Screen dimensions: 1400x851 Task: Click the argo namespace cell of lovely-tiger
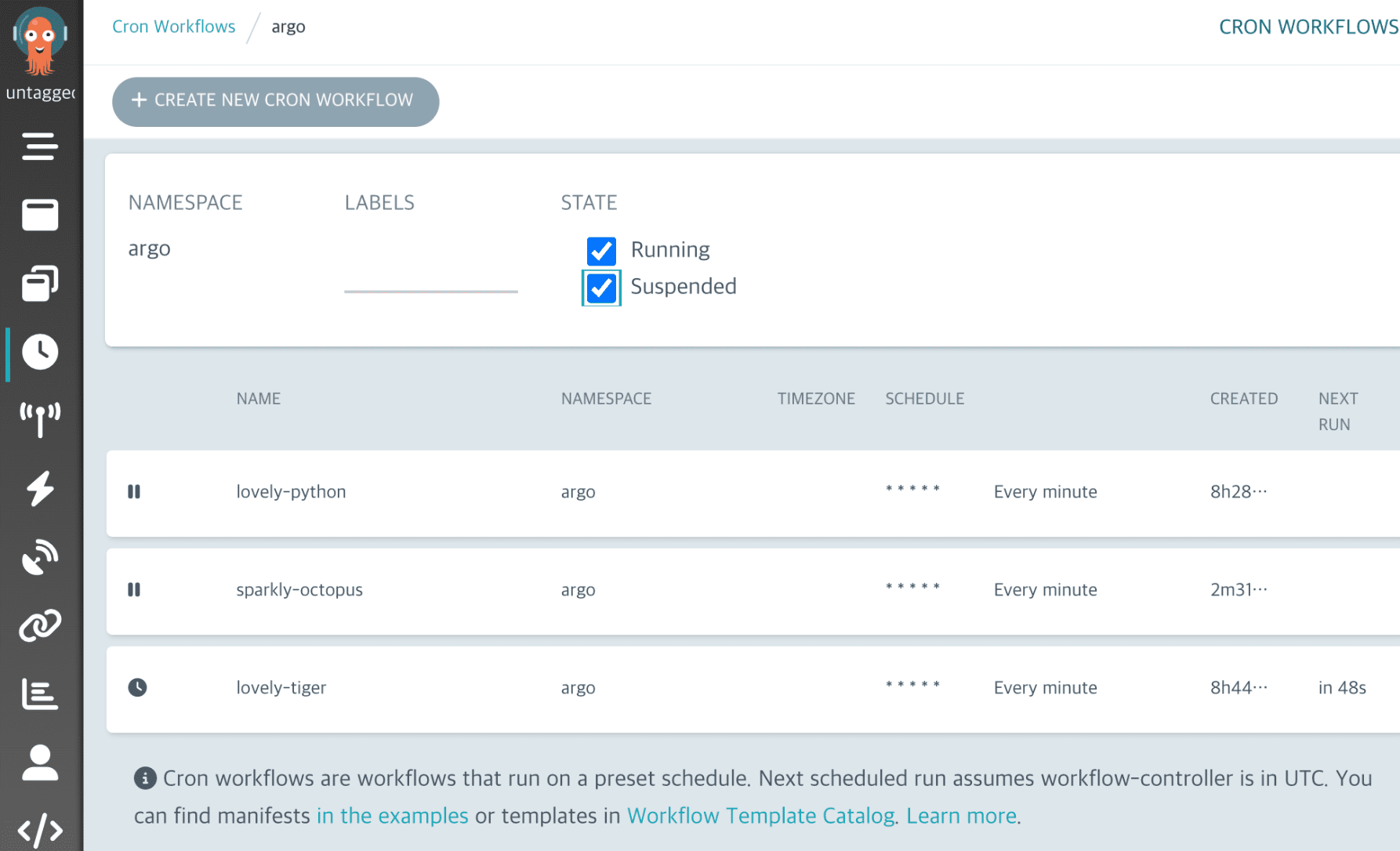click(x=578, y=687)
